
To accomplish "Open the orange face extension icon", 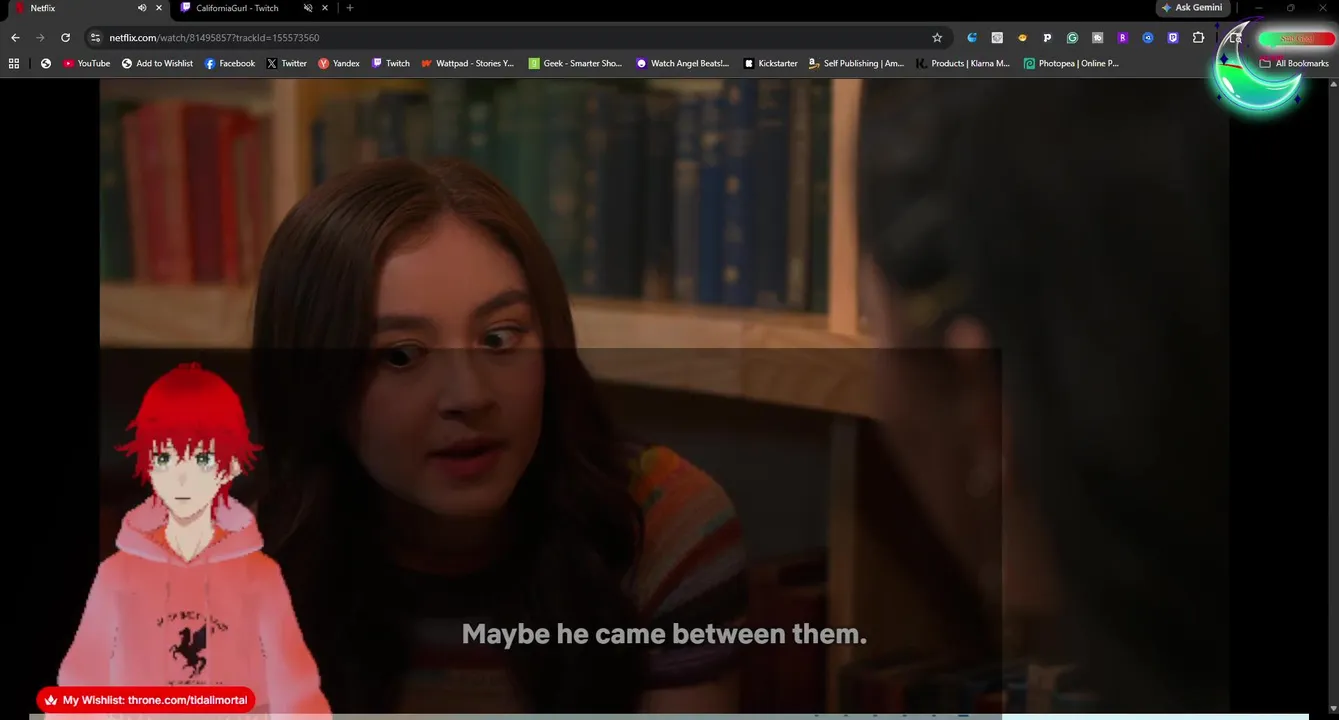I will pyautogui.click(x=1022, y=38).
